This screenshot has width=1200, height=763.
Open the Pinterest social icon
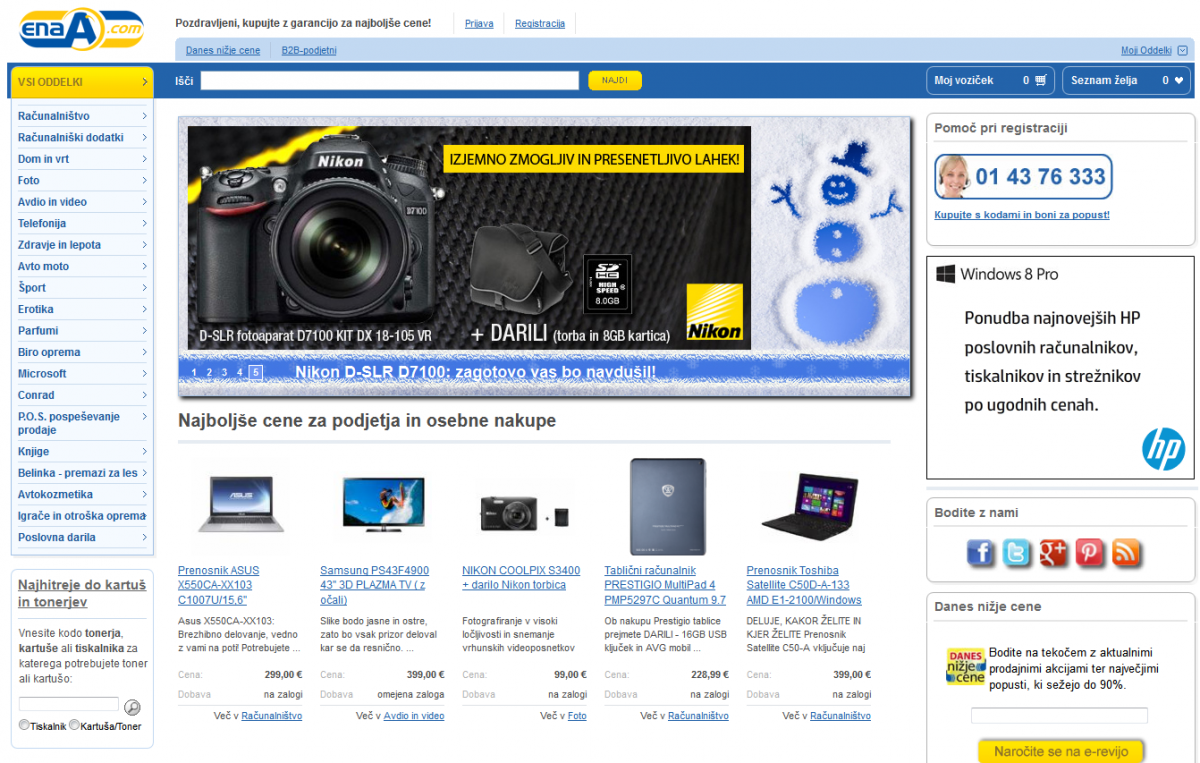1090,552
